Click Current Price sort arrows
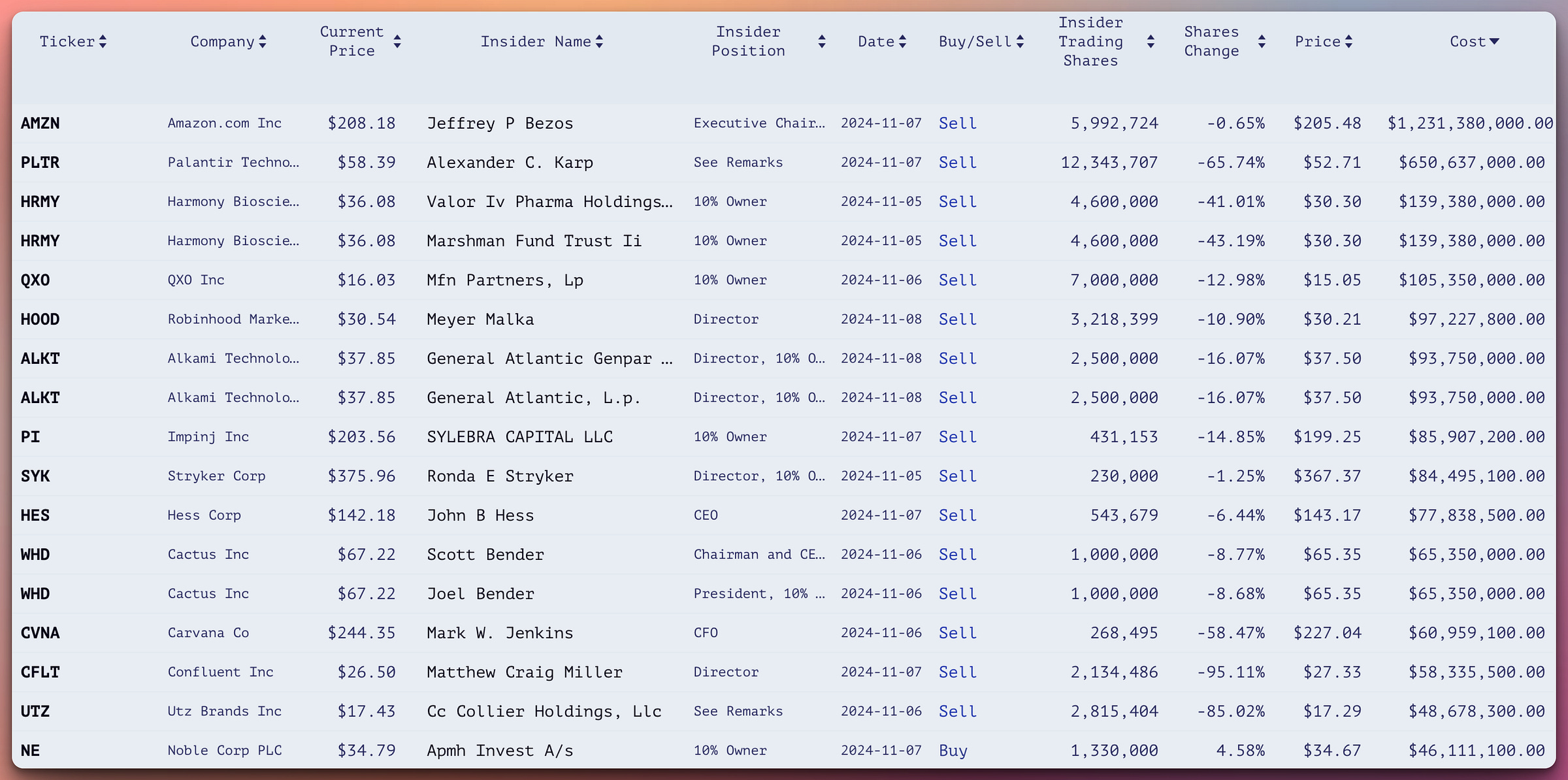 (x=397, y=42)
